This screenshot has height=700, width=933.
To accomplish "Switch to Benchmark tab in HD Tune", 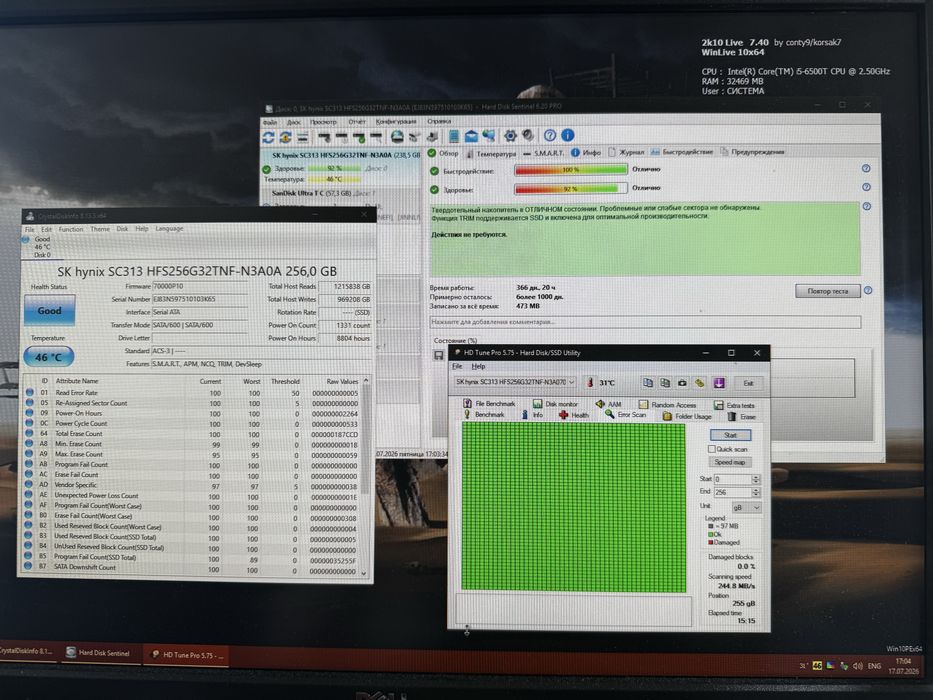I will click(x=484, y=414).
